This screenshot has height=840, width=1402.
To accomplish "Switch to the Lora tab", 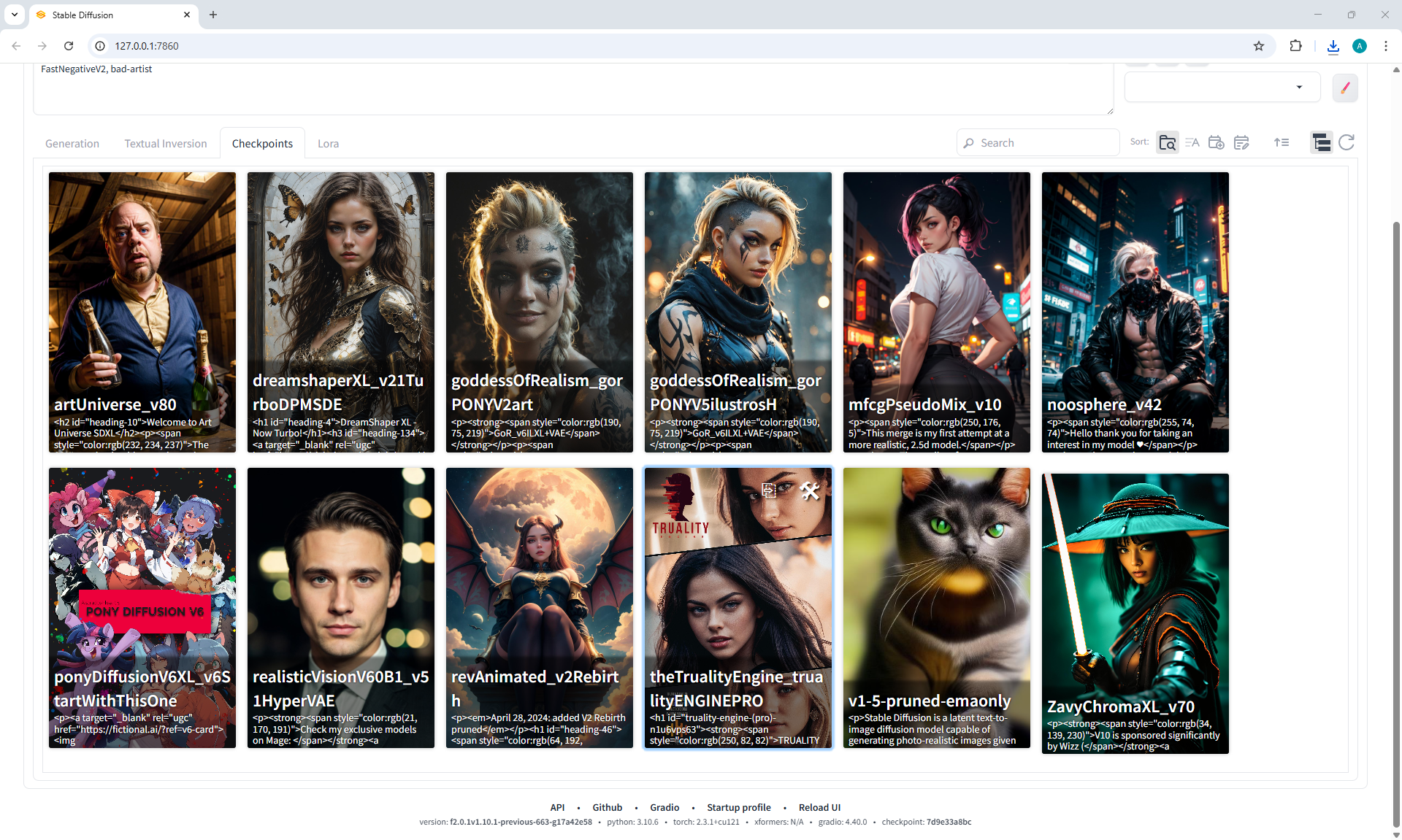I will (x=328, y=144).
